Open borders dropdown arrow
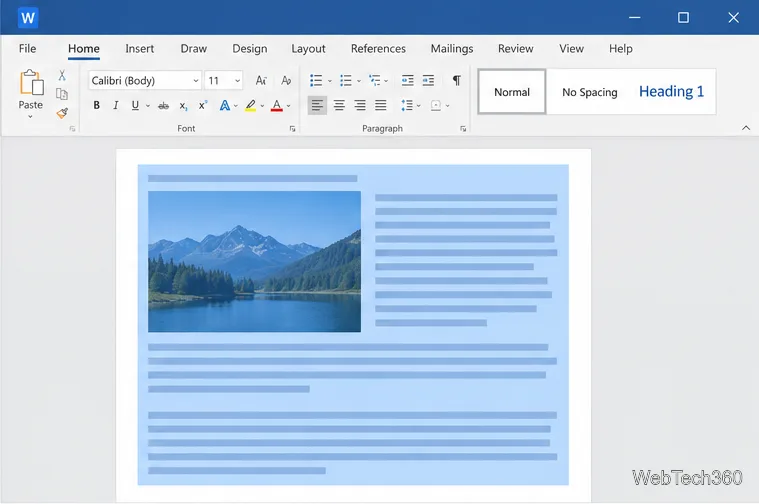 (x=447, y=106)
